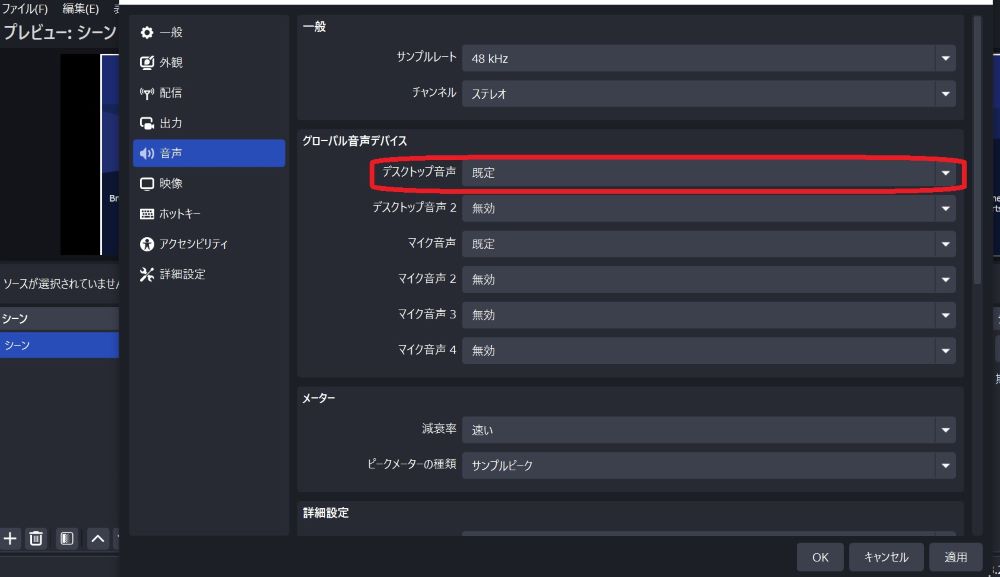The height and width of the screenshot is (577, 1000).
Task: Open the scene filters icon
Action: pos(67,539)
